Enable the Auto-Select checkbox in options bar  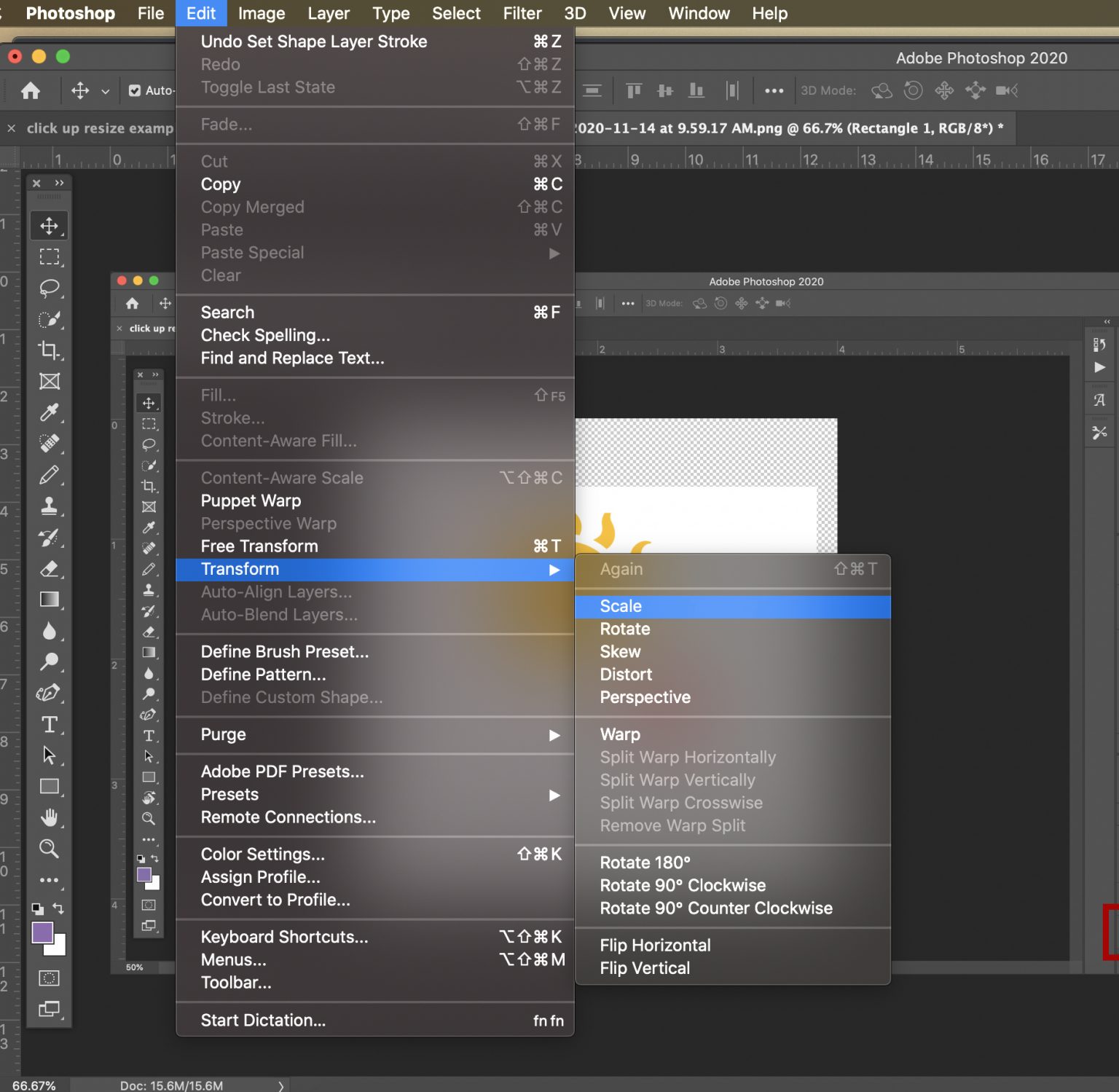click(135, 90)
